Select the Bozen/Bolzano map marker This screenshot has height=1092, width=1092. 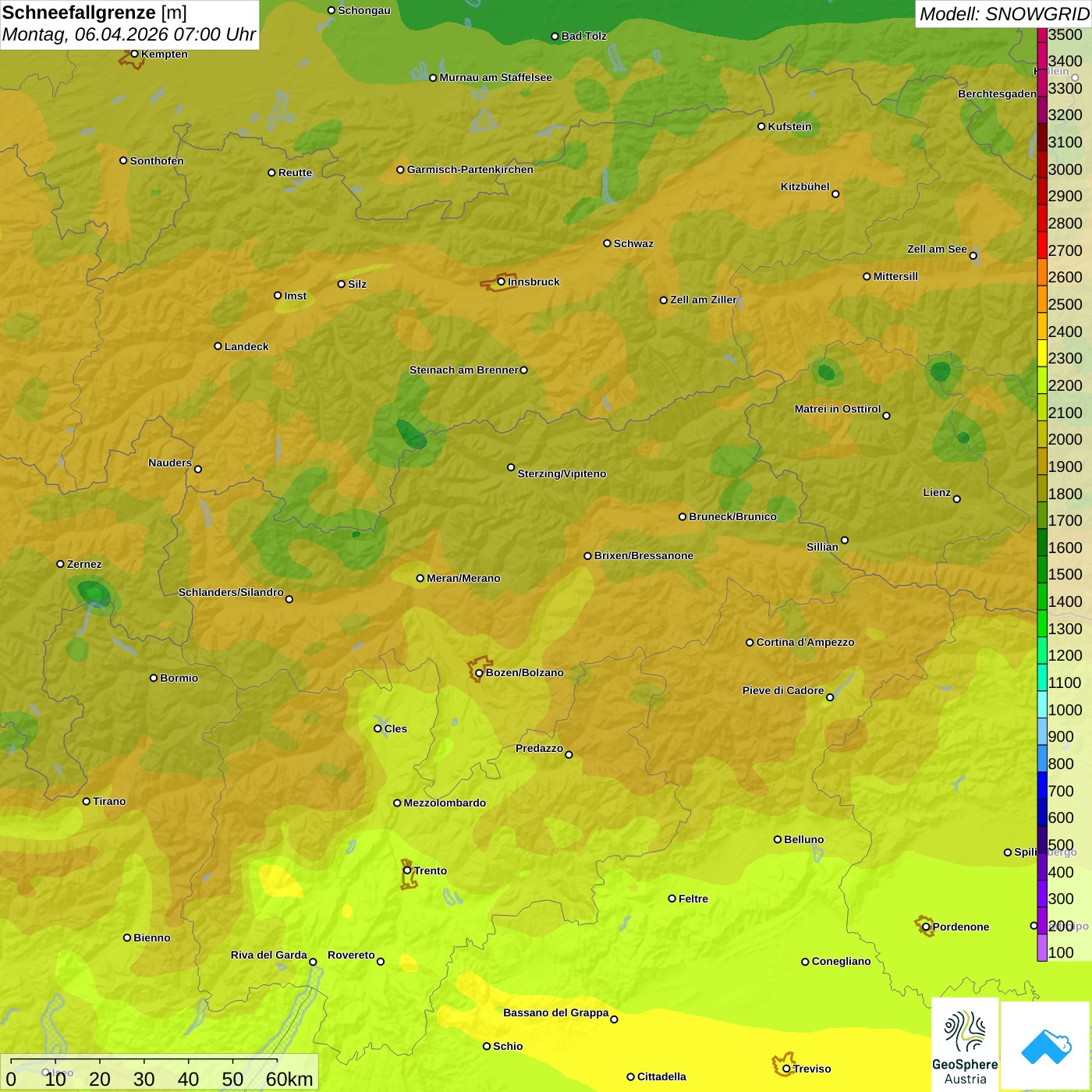(x=479, y=672)
